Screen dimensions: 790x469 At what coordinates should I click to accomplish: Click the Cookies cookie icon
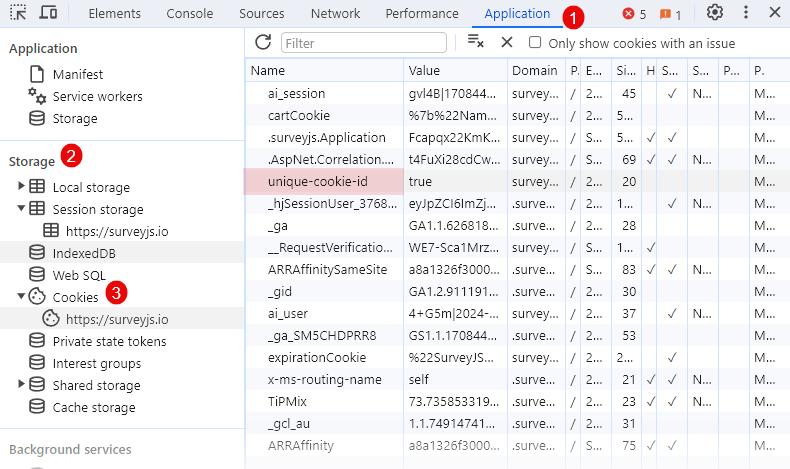point(37,296)
